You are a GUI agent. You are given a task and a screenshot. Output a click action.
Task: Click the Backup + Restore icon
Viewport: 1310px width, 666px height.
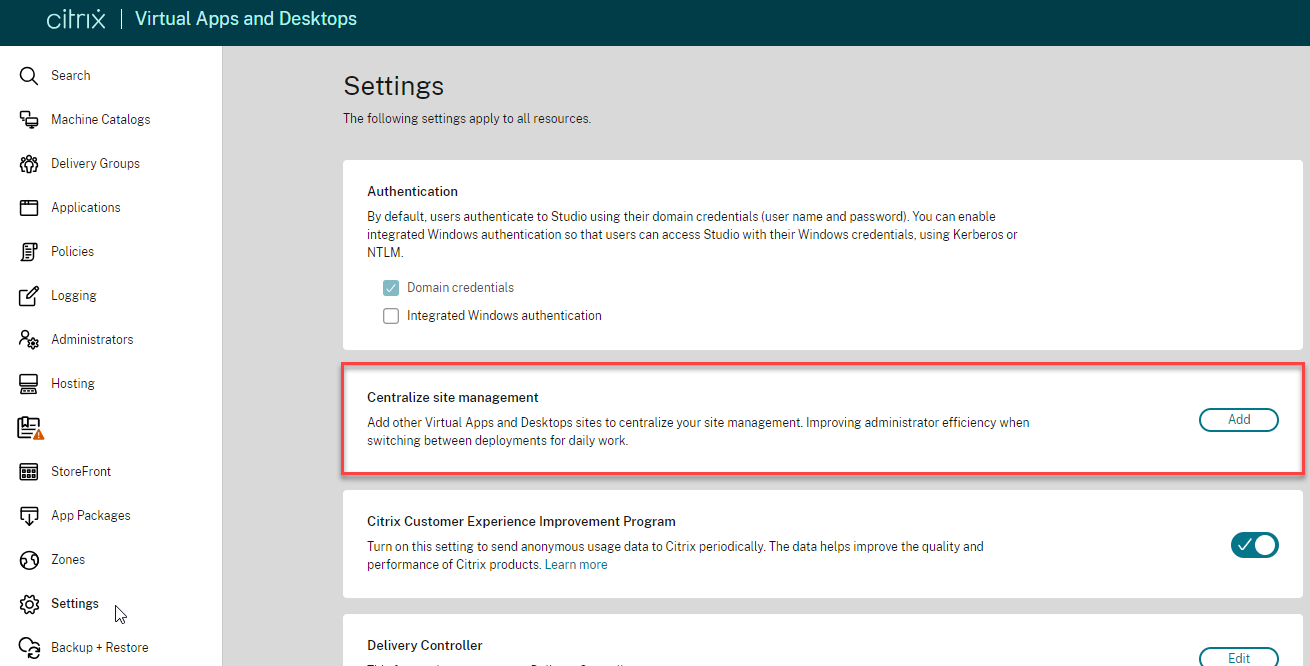(x=29, y=648)
